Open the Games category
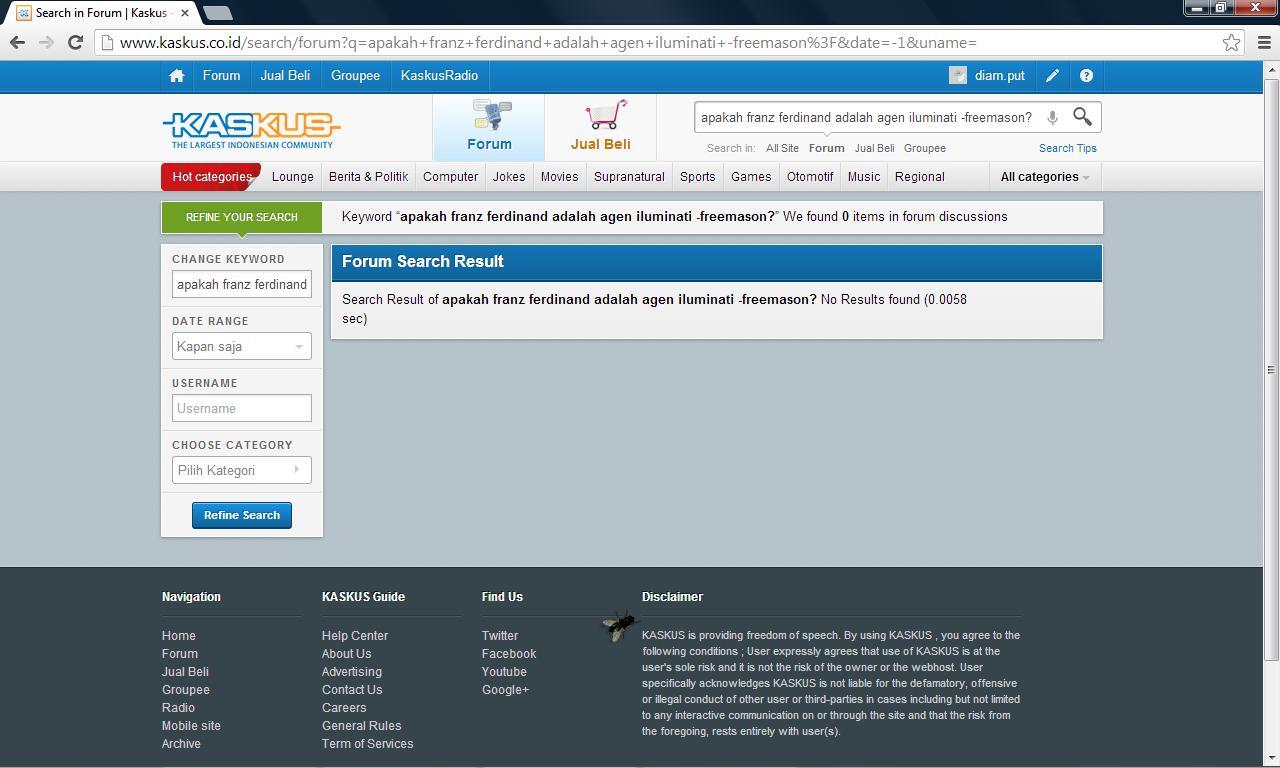The width and height of the screenshot is (1280, 768). click(x=751, y=177)
